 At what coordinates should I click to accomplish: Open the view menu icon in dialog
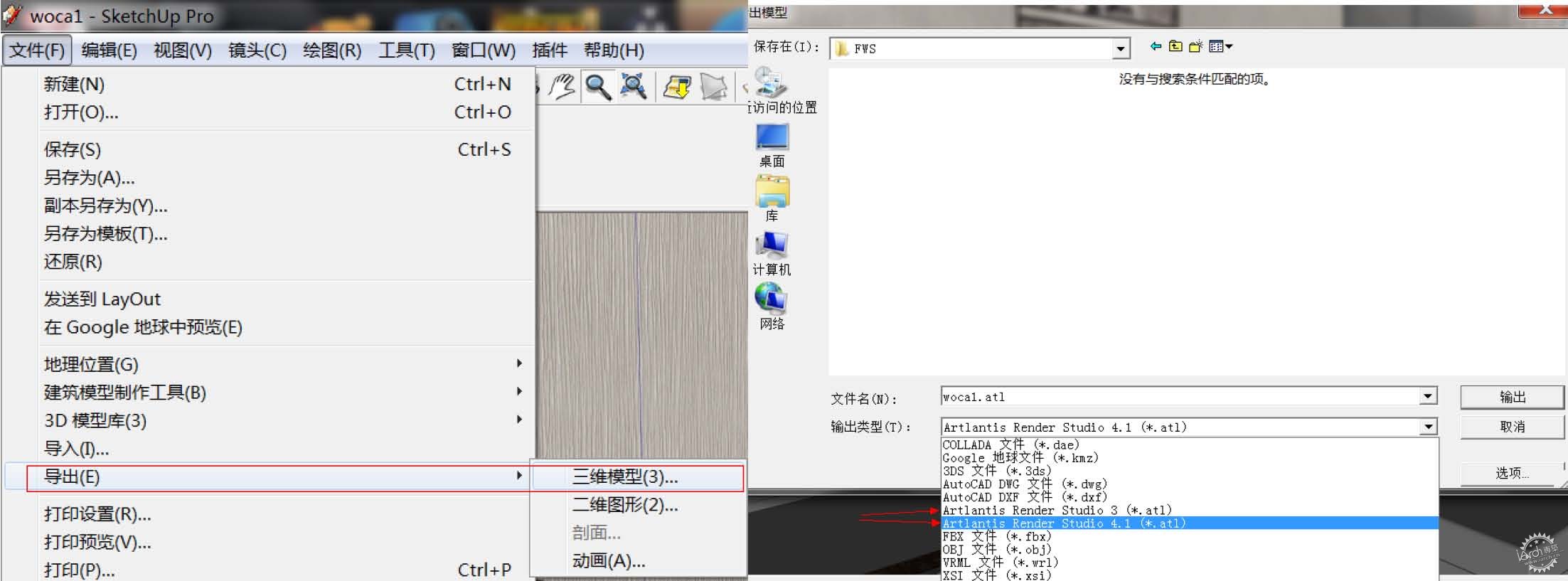click(1220, 46)
